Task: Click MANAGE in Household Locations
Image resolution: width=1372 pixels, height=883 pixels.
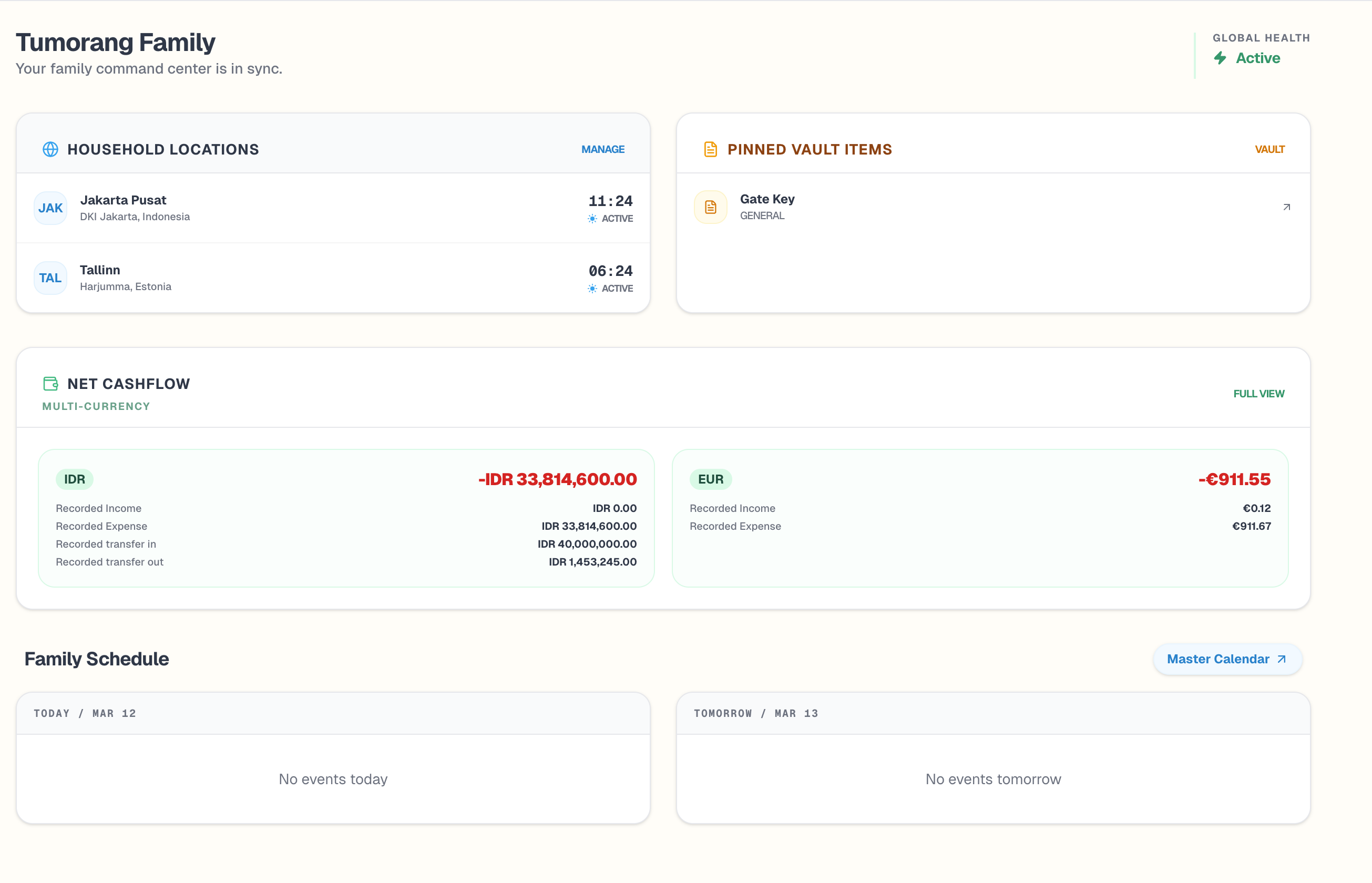Action: click(x=602, y=149)
